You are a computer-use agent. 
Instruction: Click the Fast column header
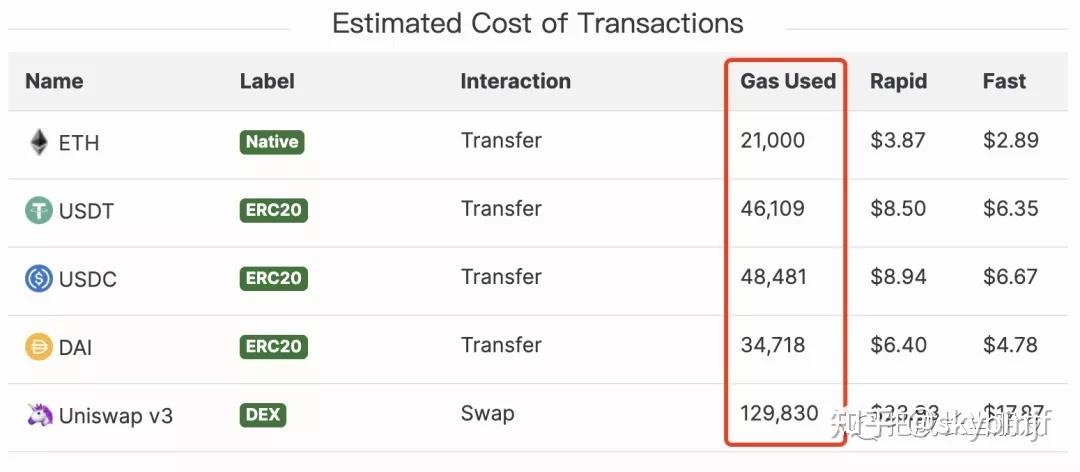click(1004, 82)
